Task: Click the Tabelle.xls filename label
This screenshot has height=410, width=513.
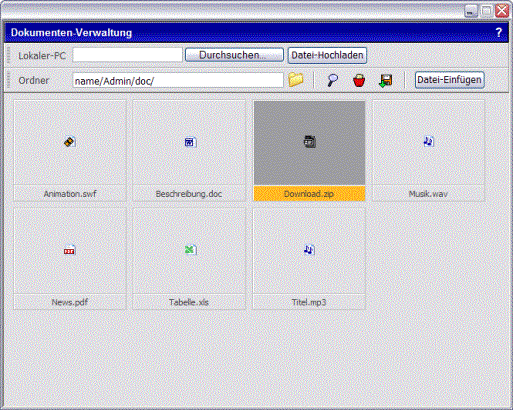Action: [189, 302]
